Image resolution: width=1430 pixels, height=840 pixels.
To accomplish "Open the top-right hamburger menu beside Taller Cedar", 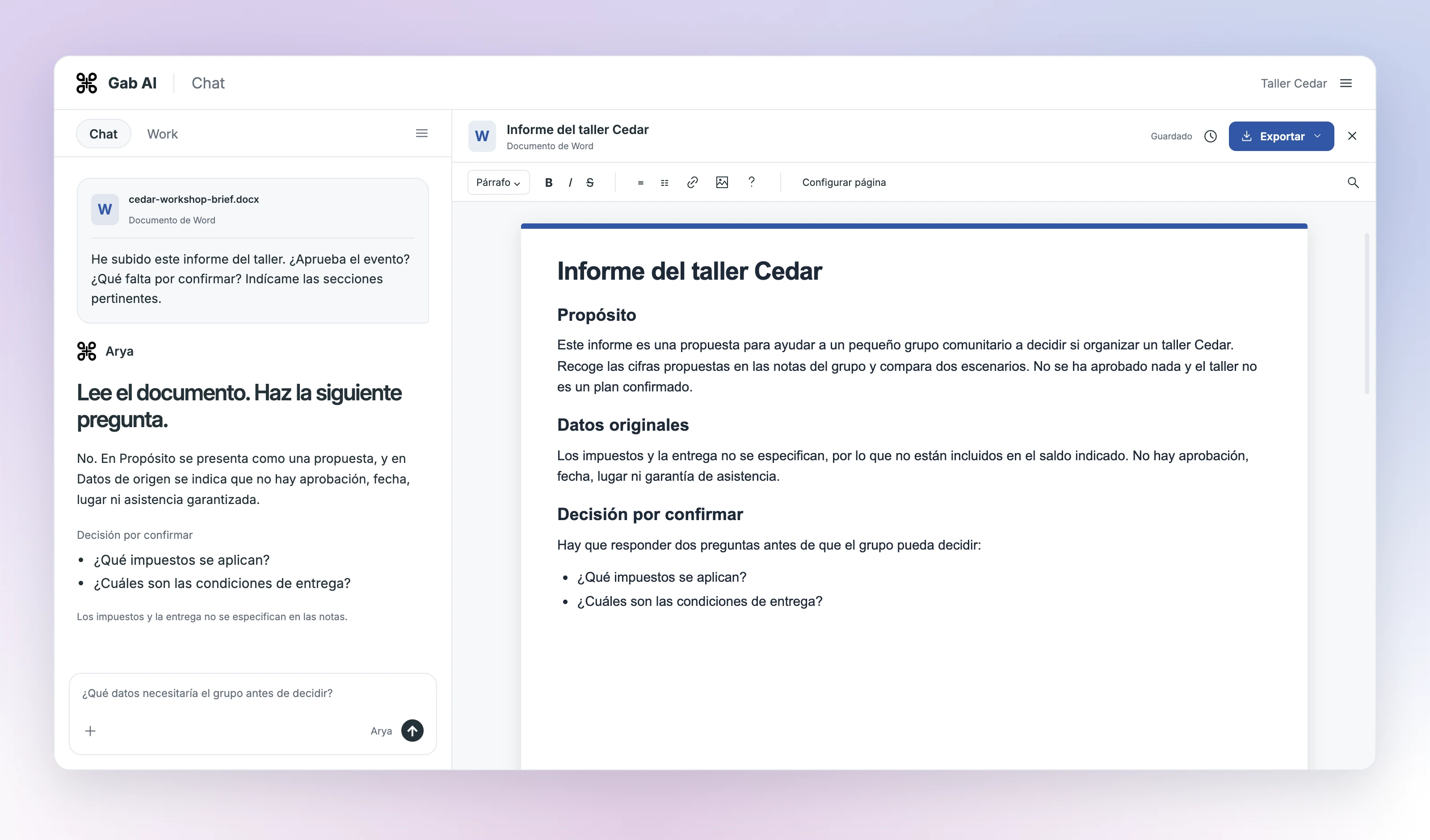I will click(1346, 84).
